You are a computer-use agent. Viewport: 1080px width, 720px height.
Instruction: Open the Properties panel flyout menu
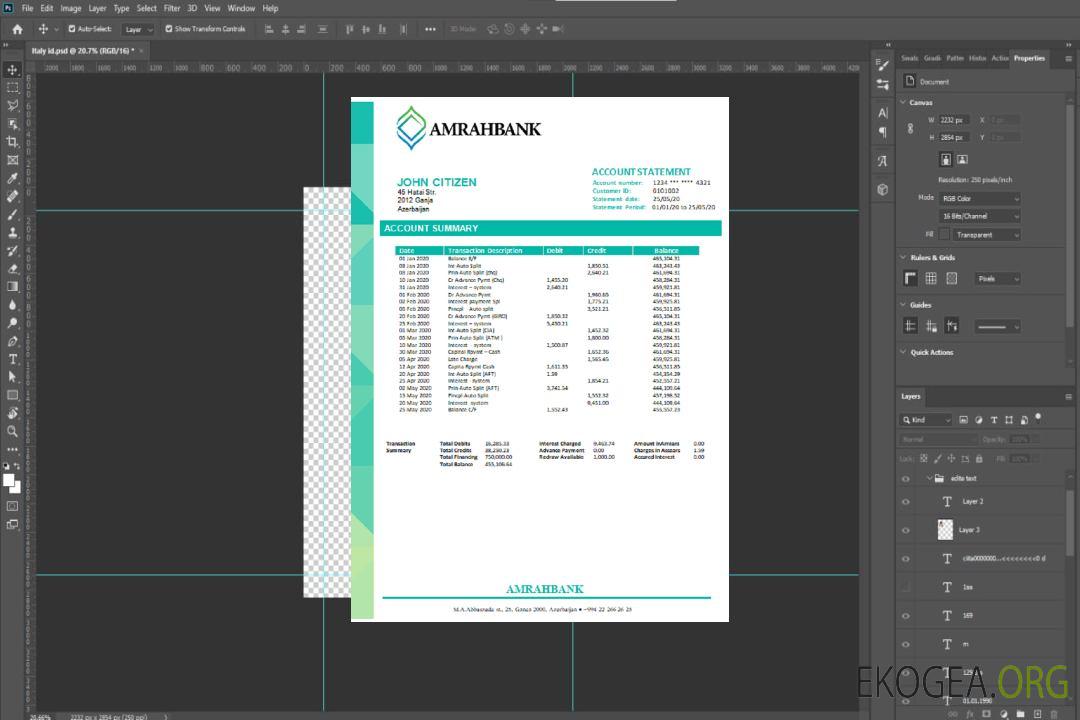(x=1068, y=59)
